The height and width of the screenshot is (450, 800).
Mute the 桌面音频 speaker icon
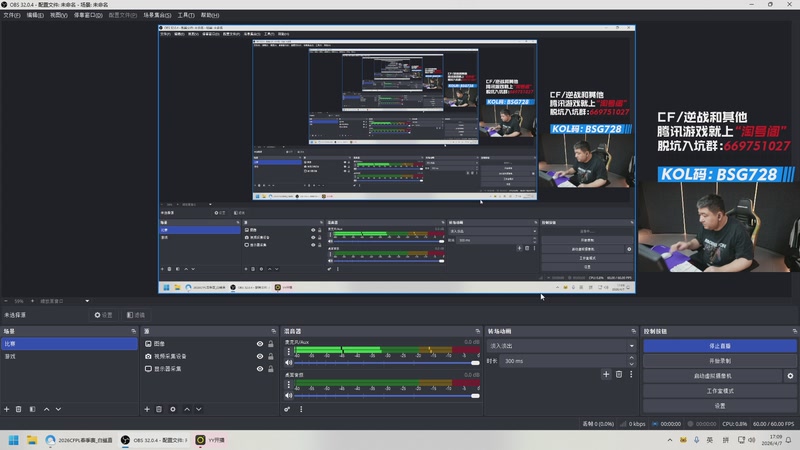pos(289,395)
